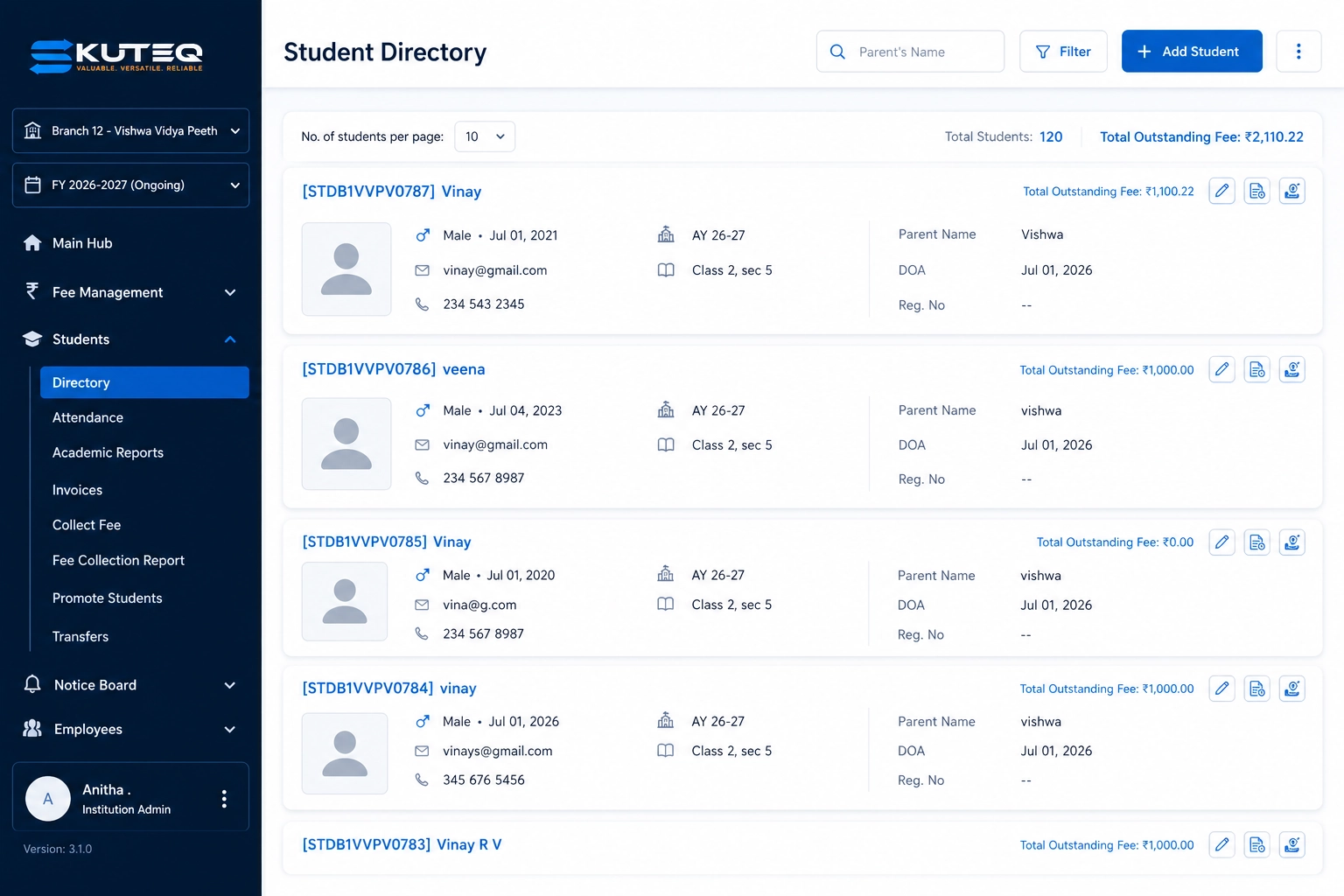Click veena's profile photo placeholder

coord(346,444)
